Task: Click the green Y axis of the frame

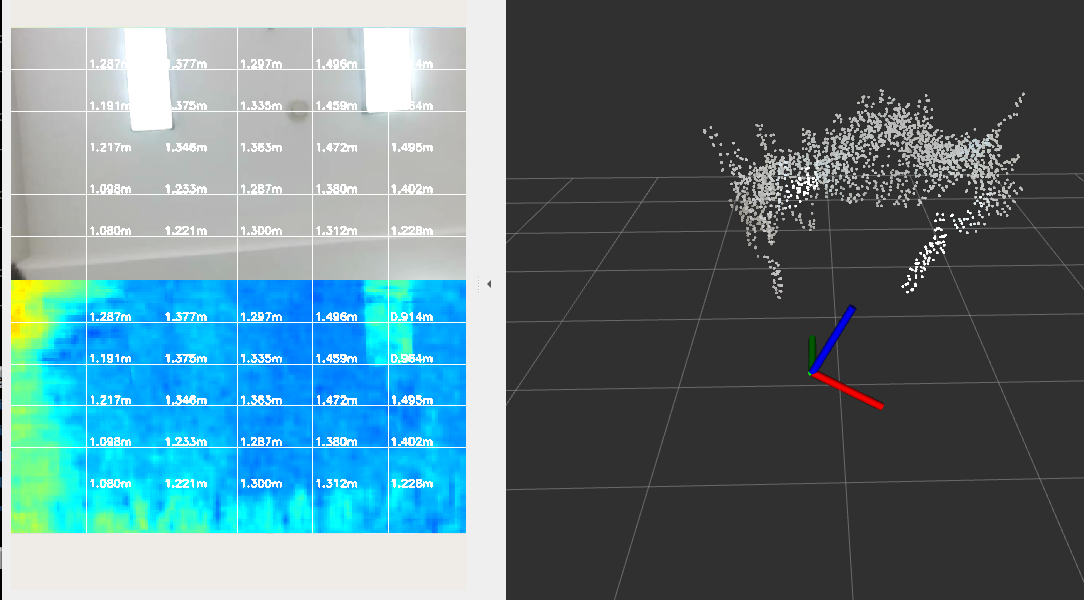Action: [812, 352]
